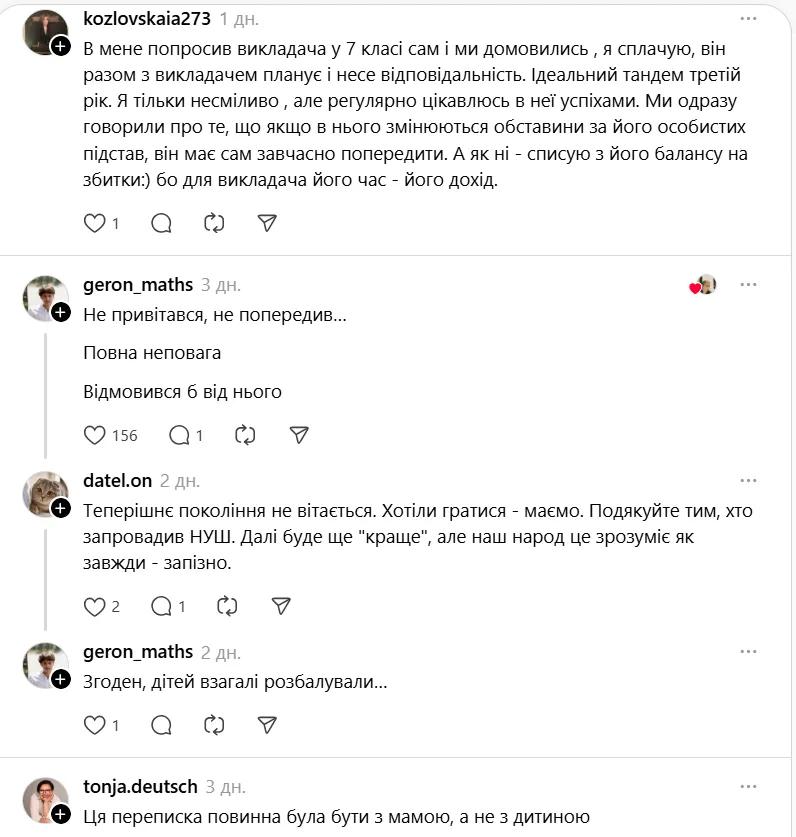Screen dimensions: 796x837
Task: Share datel.on's comment via send icon
Action: coord(281,606)
